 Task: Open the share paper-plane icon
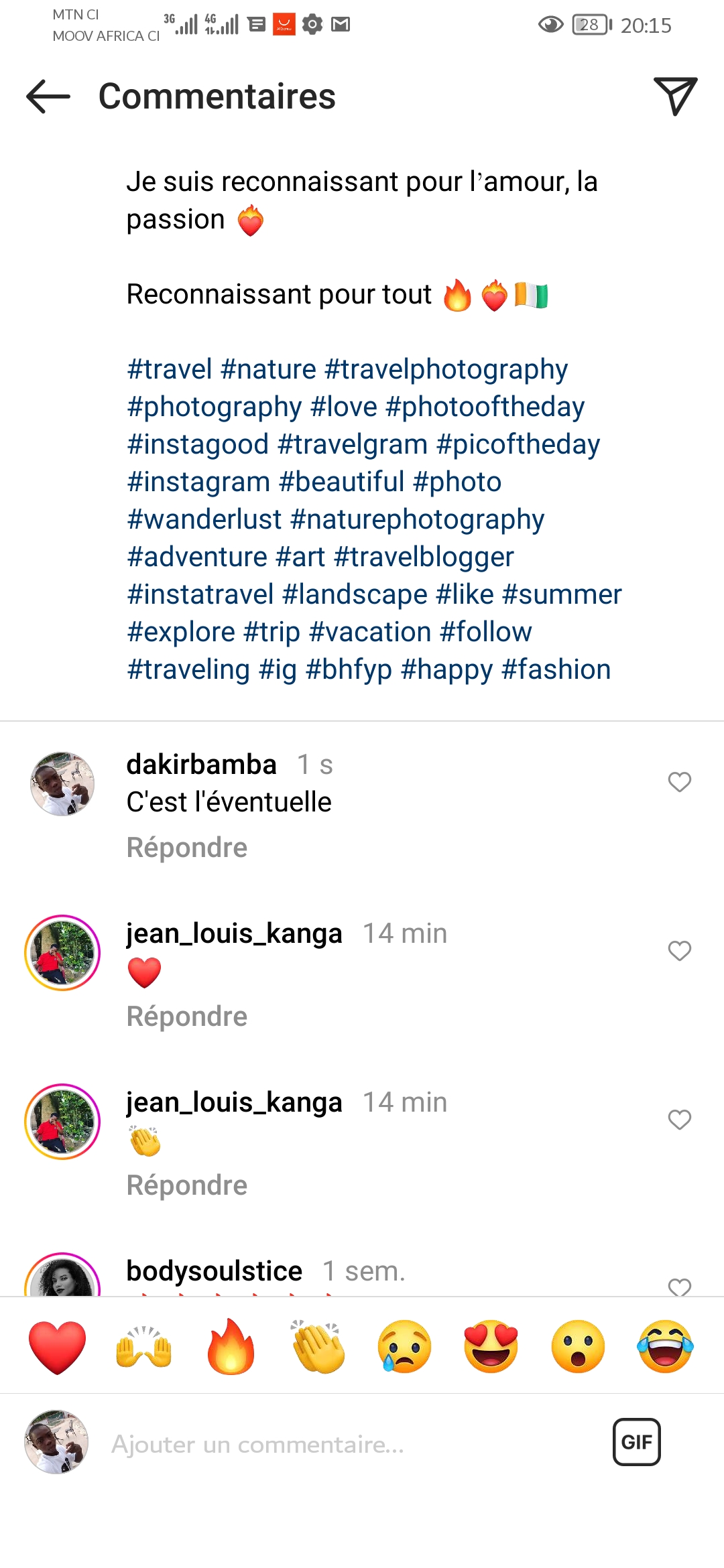pyautogui.click(x=675, y=96)
